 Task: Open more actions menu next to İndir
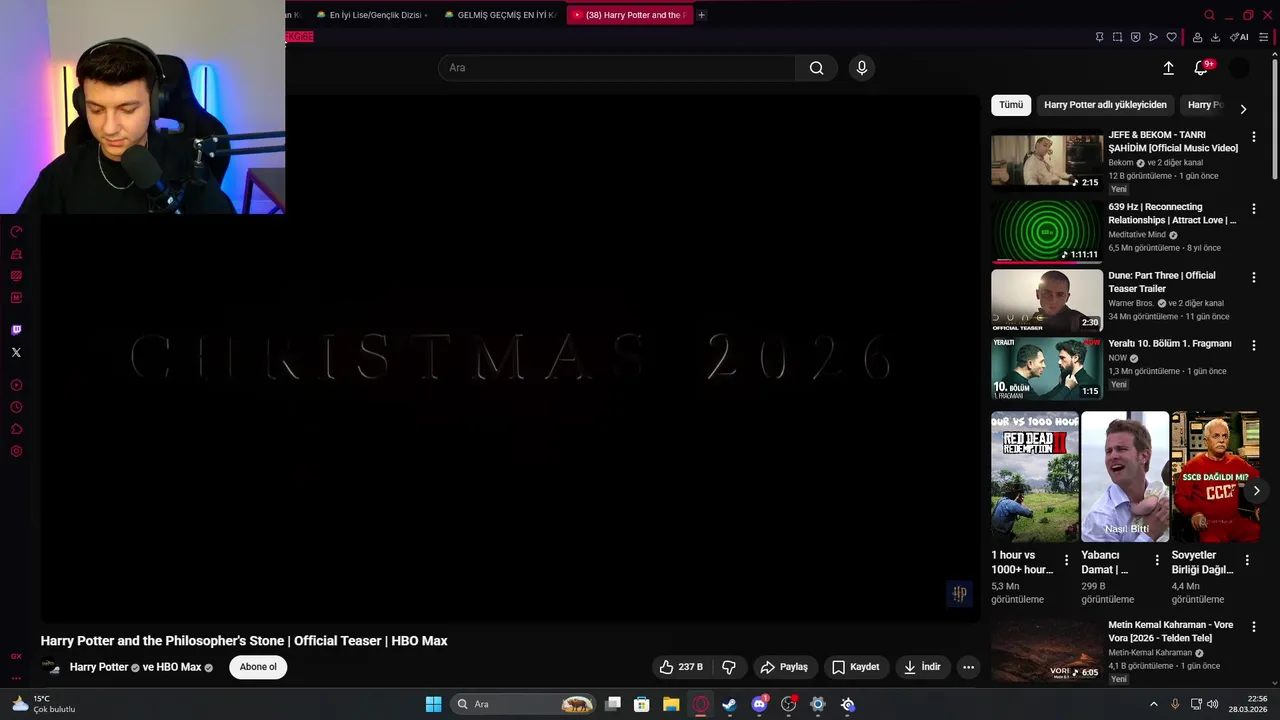coord(968,667)
